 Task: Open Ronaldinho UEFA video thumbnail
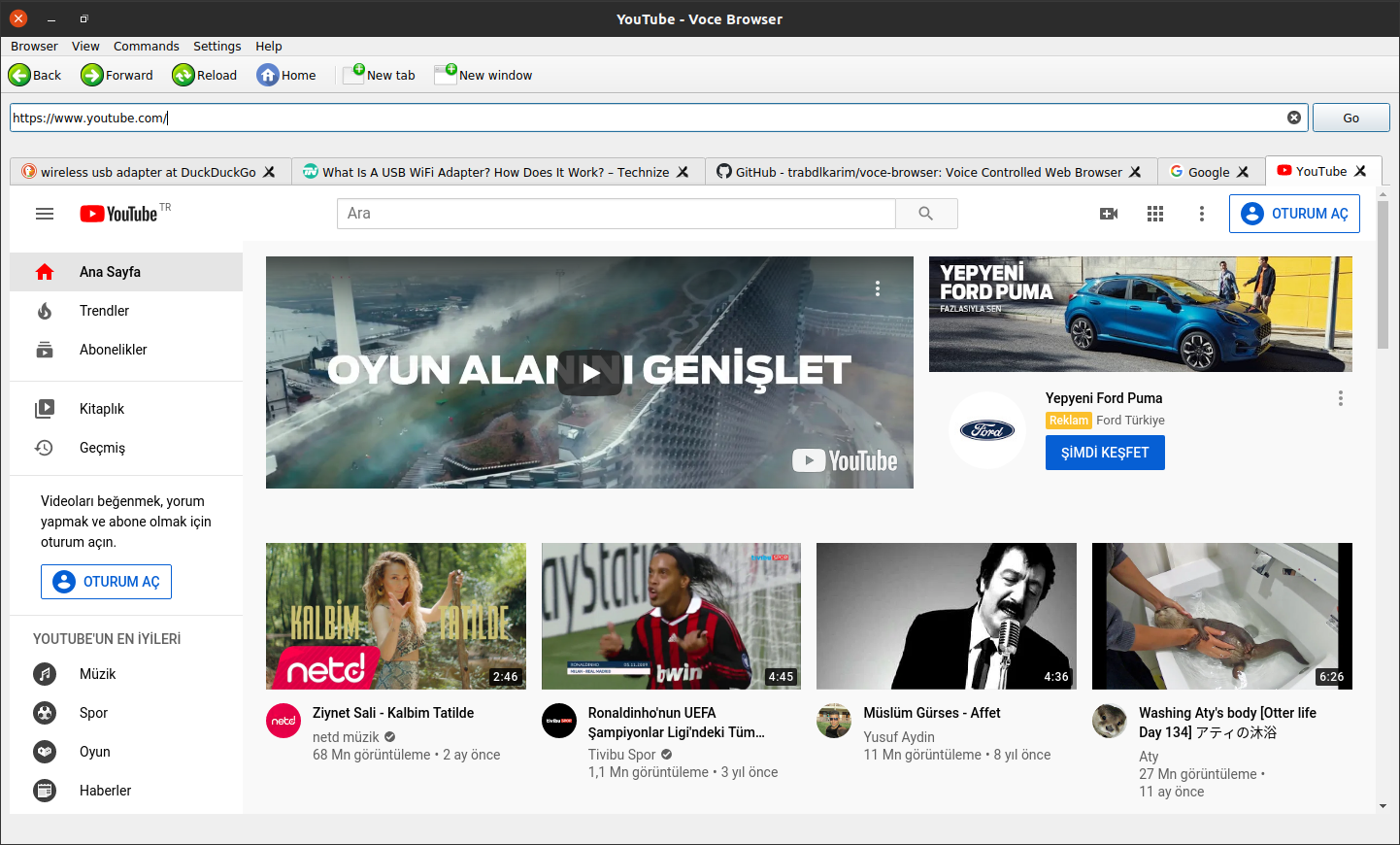point(671,616)
